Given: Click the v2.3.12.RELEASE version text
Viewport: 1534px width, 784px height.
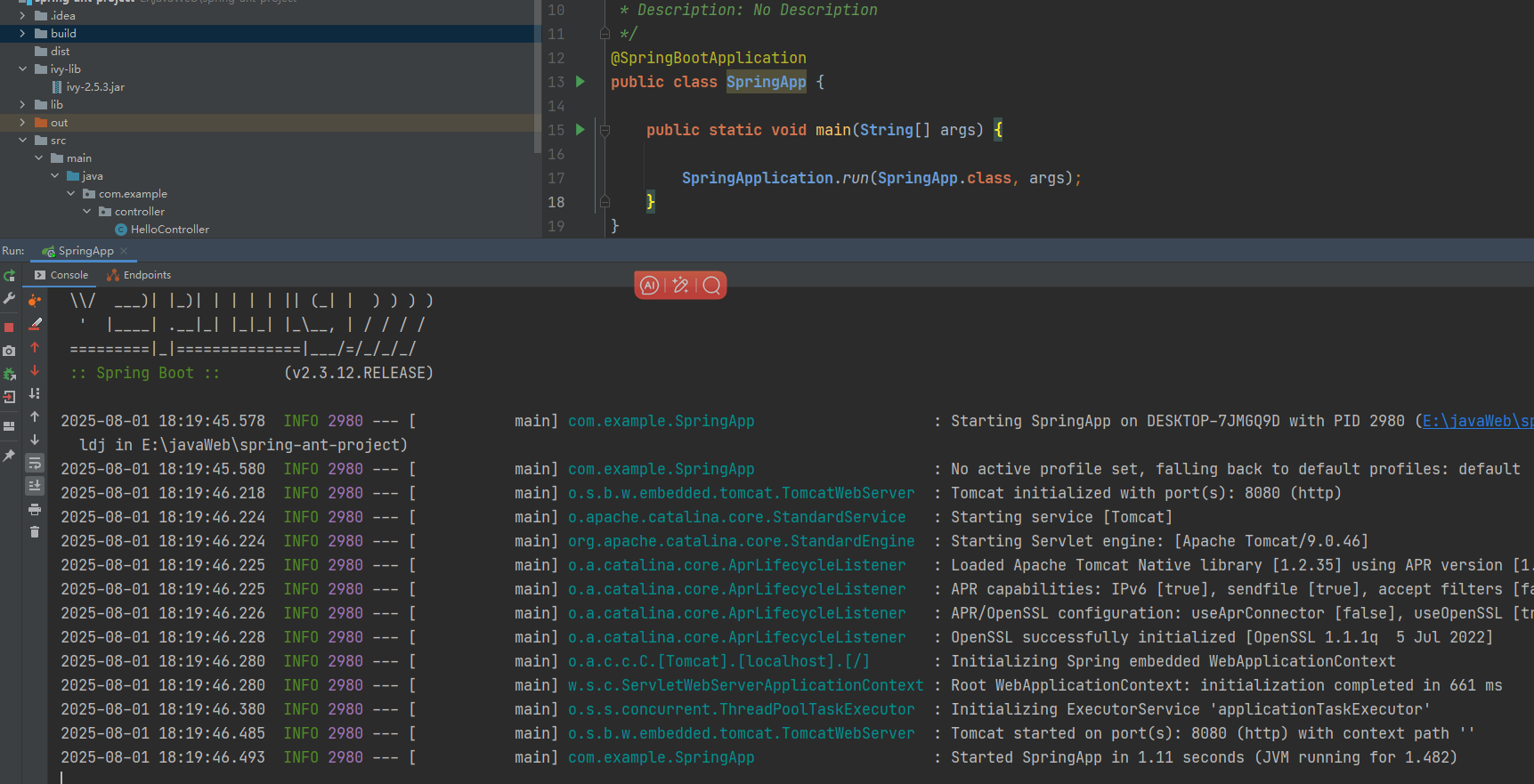Looking at the screenshot, I should 359,373.
